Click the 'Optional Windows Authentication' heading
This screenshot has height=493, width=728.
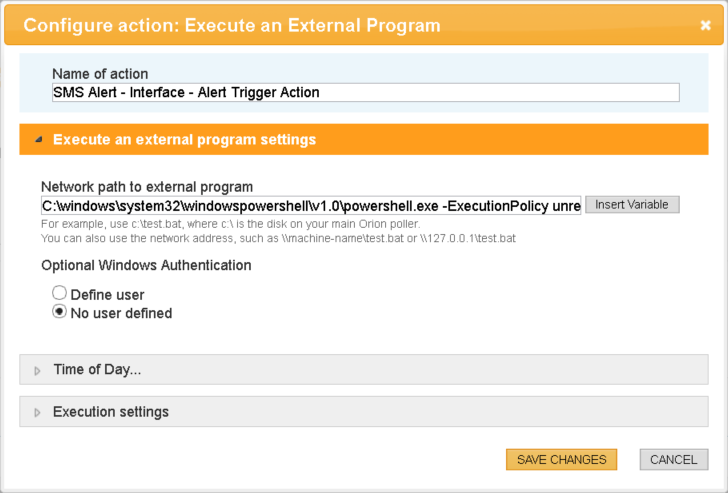tap(146, 265)
